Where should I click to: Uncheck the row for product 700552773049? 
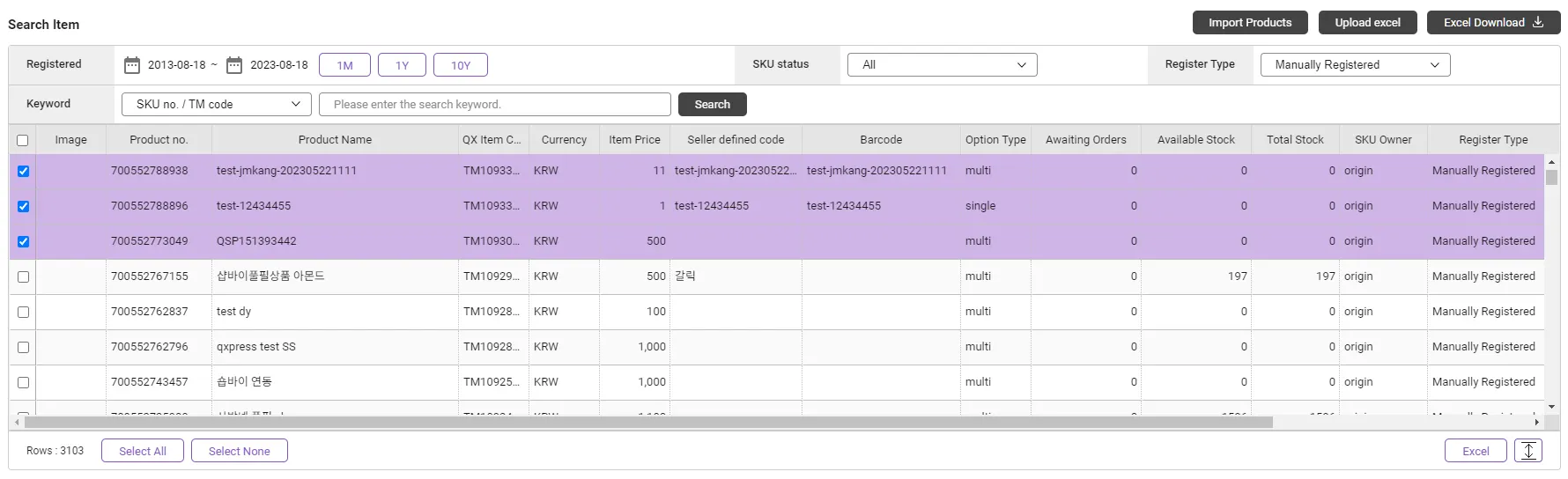pos(23,241)
